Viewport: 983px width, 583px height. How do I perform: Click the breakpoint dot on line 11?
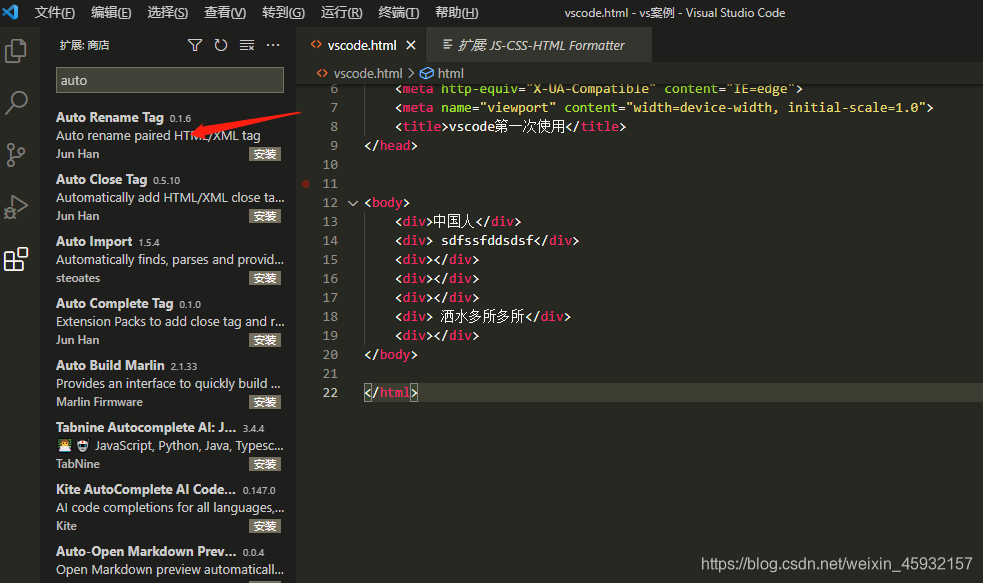(x=305, y=184)
